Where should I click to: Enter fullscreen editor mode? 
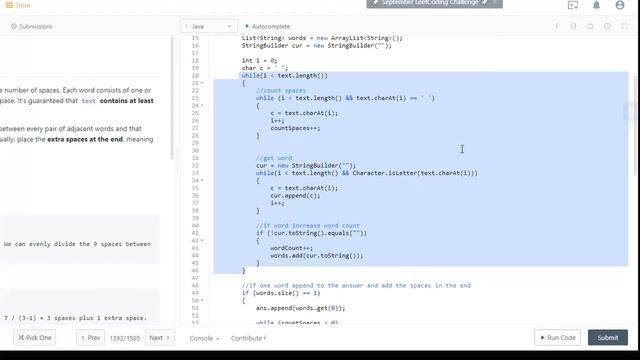pyautogui.click(x=624, y=26)
